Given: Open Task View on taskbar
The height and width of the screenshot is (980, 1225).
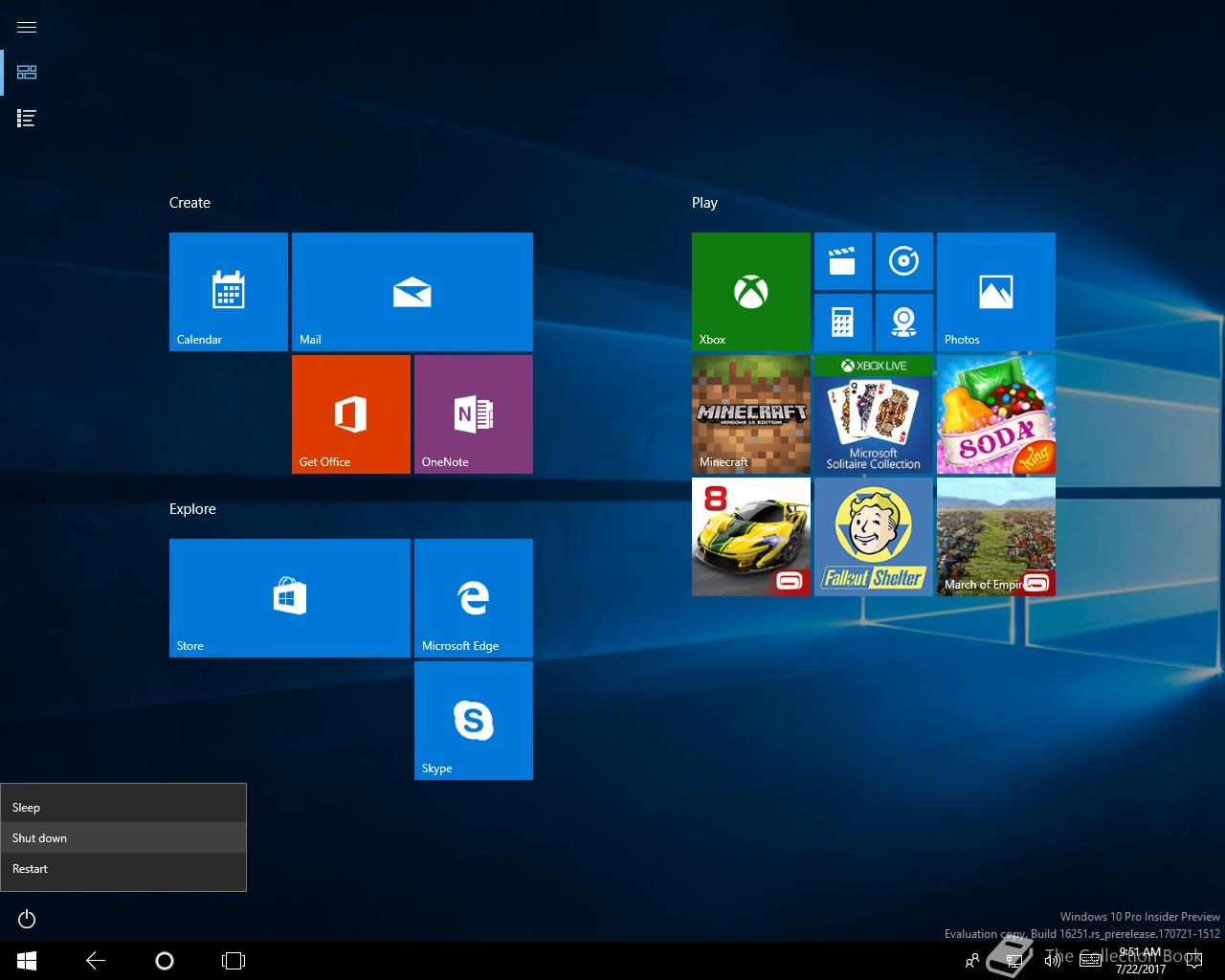Looking at the screenshot, I should click(234, 961).
